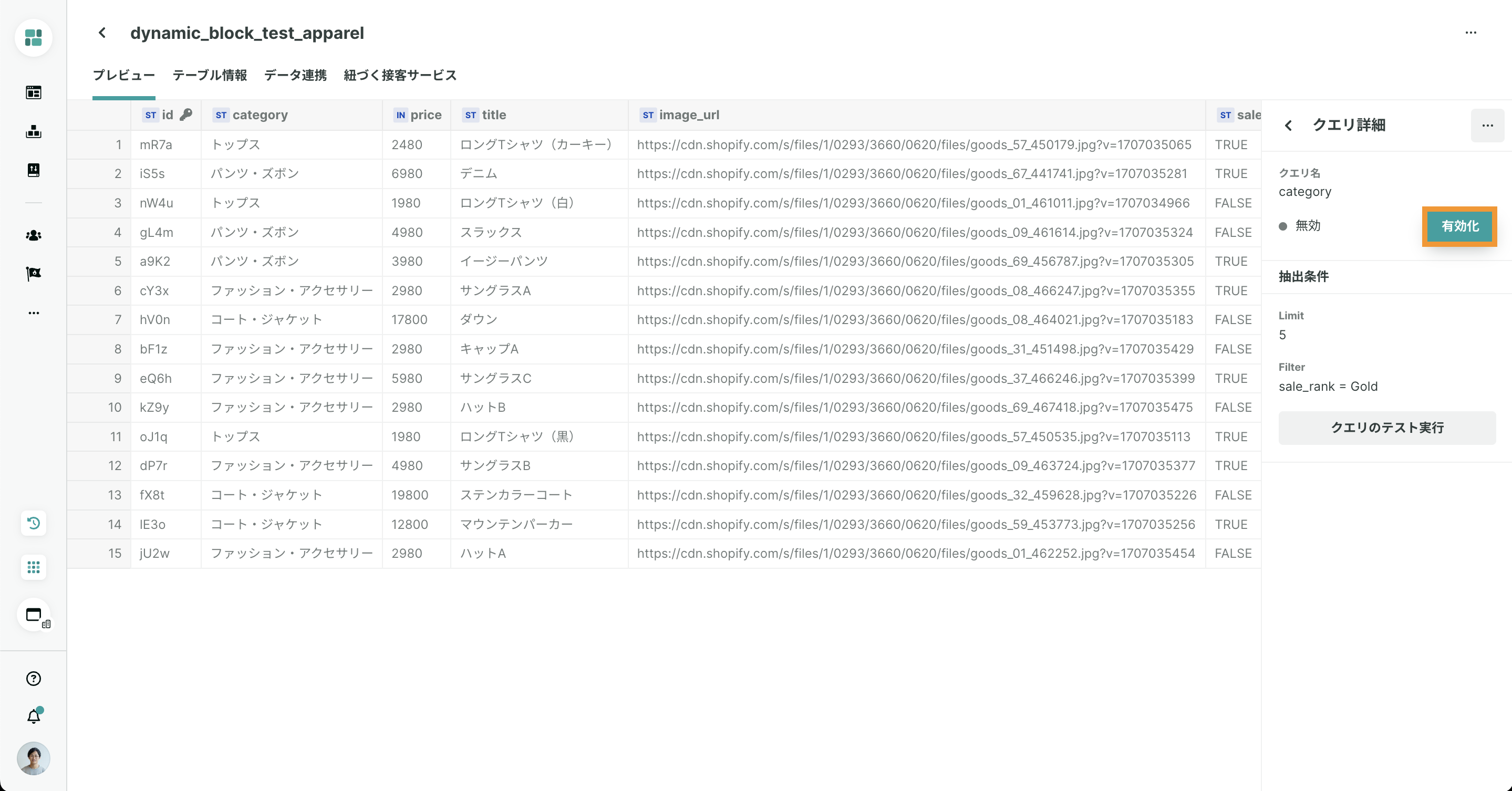The height and width of the screenshot is (791, 1512).
Task: Click the category column header
Action: pos(260,115)
